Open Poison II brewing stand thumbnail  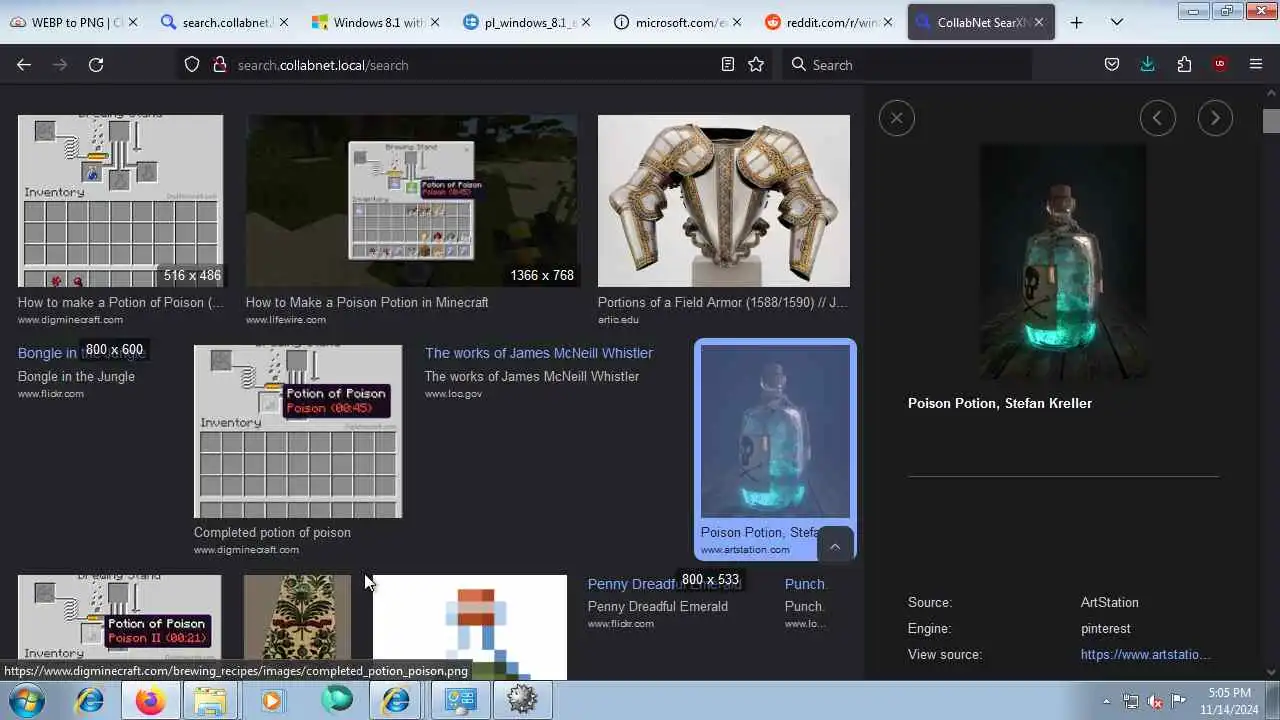[120, 627]
